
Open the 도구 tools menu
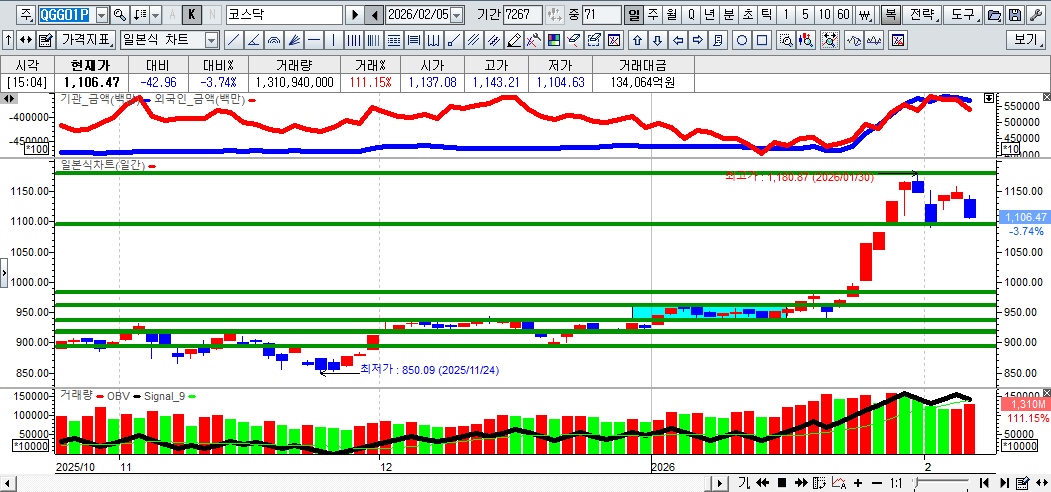961,15
